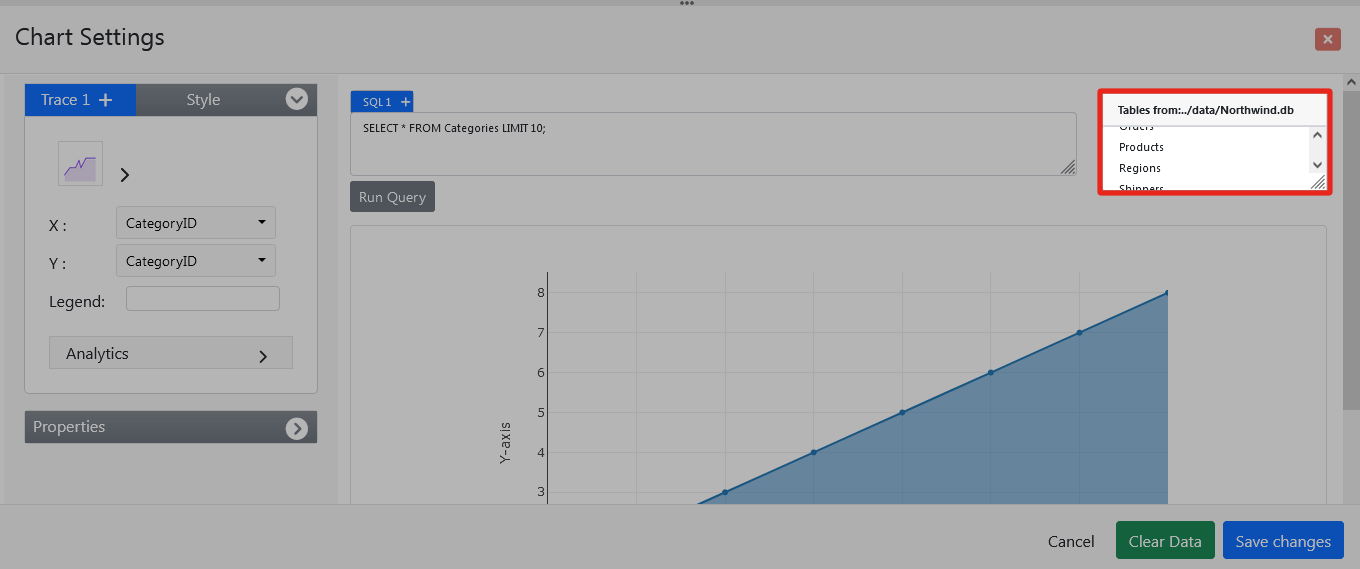The width and height of the screenshot is (1360, 569).
Task: Click the plus icon beside Trace 1
Action: pyautogui.click(x=106, y=100)
